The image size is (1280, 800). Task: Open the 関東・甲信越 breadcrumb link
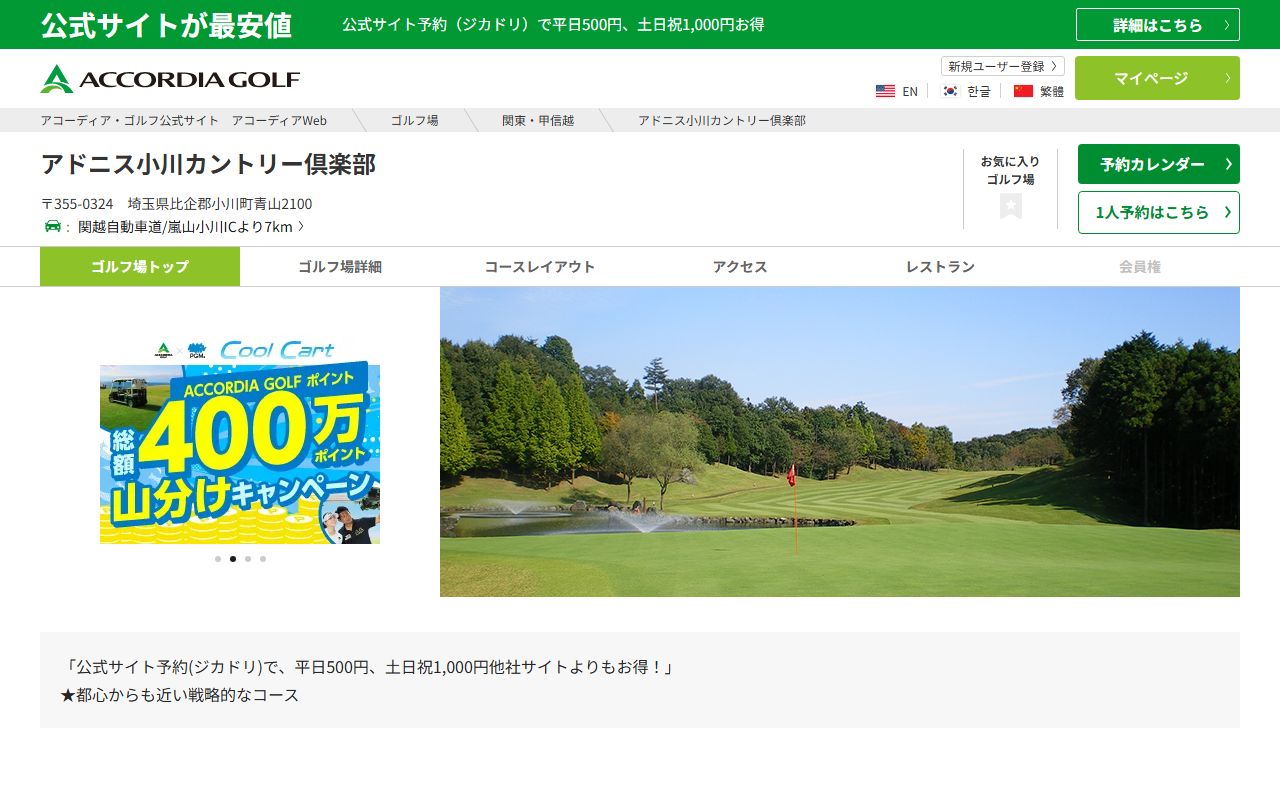click(538, 120)
